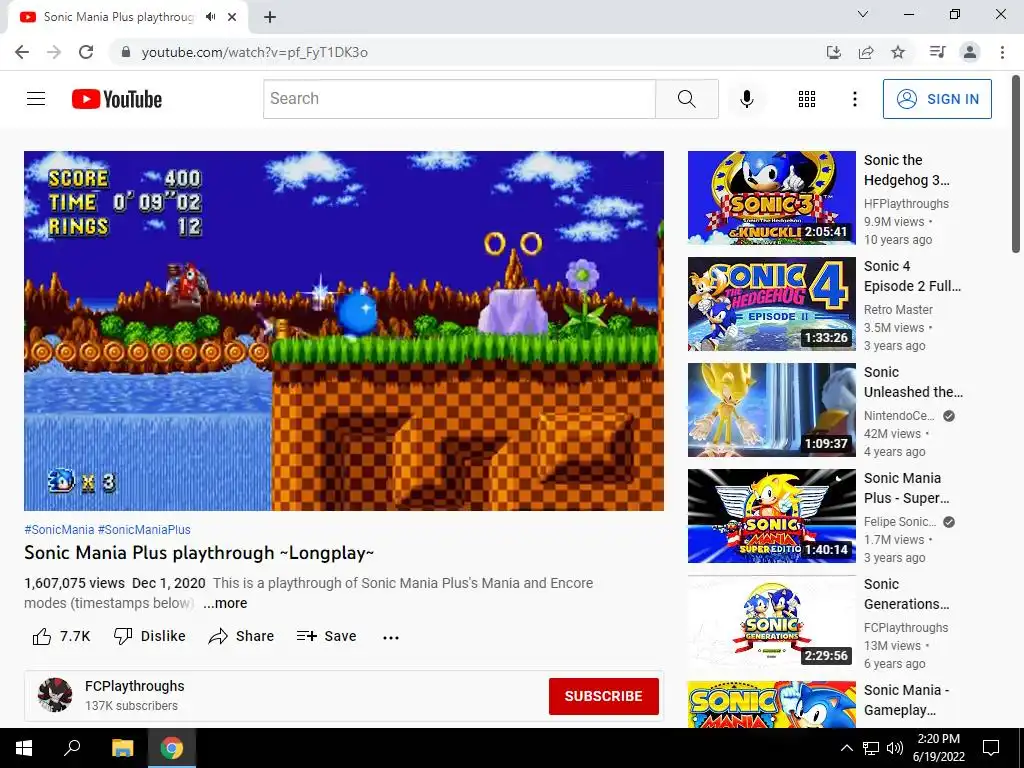
Task: Share the Sonic Mania Plus video
Action: coord(241,636)
